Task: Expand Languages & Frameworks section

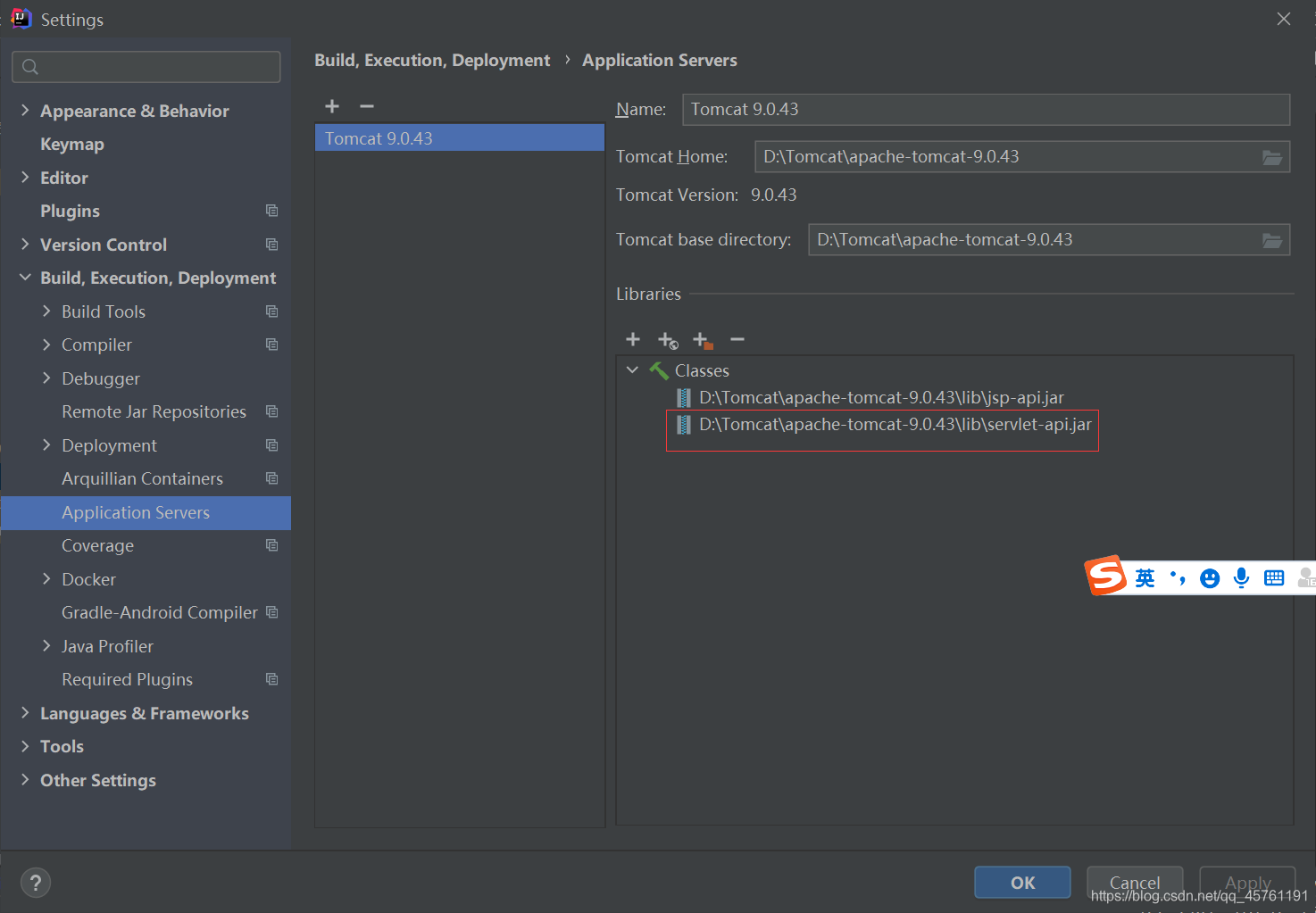Action: (x=25, y=713)
